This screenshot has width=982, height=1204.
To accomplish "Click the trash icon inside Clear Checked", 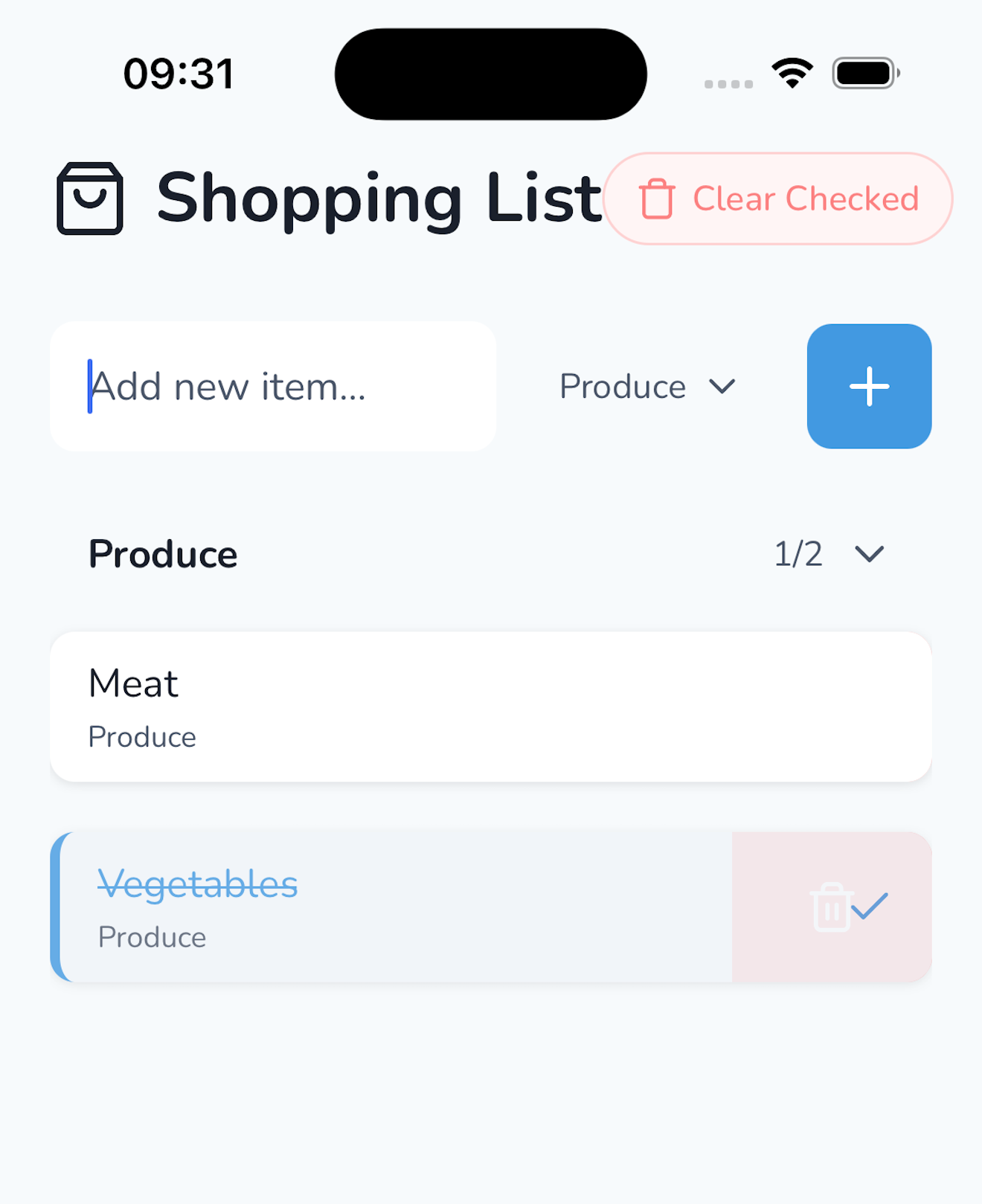I will 657,199.
